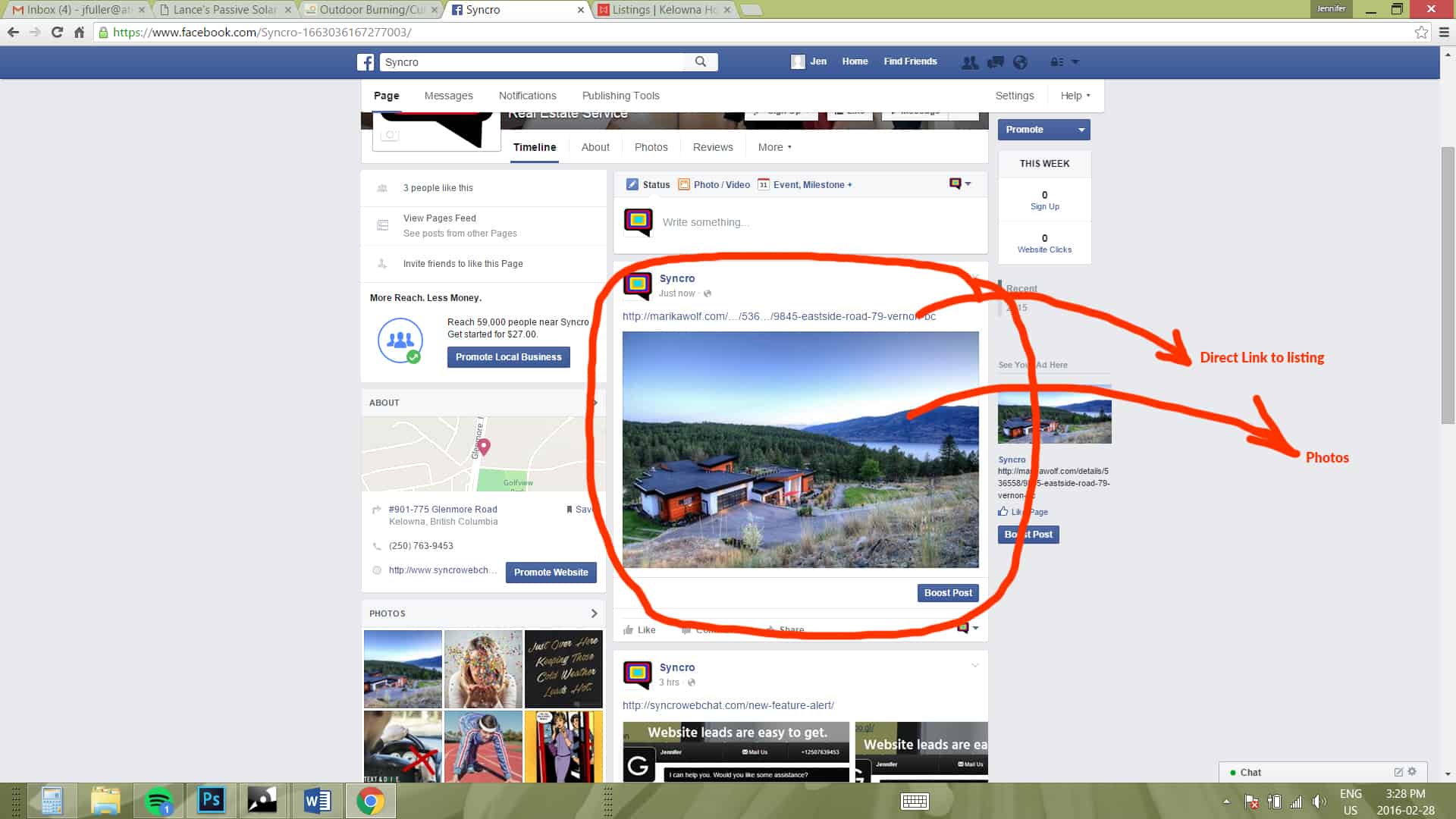This screenshot has width=1456, height=819.
Task: Expand the Help menu dropdown
Action: click(x=1075, y=95)
